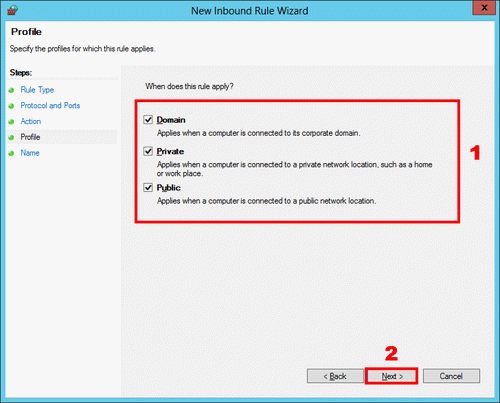Click the green bullet beside Name step
The width and height of the screenshot is (500, 403).
point(11,153)
